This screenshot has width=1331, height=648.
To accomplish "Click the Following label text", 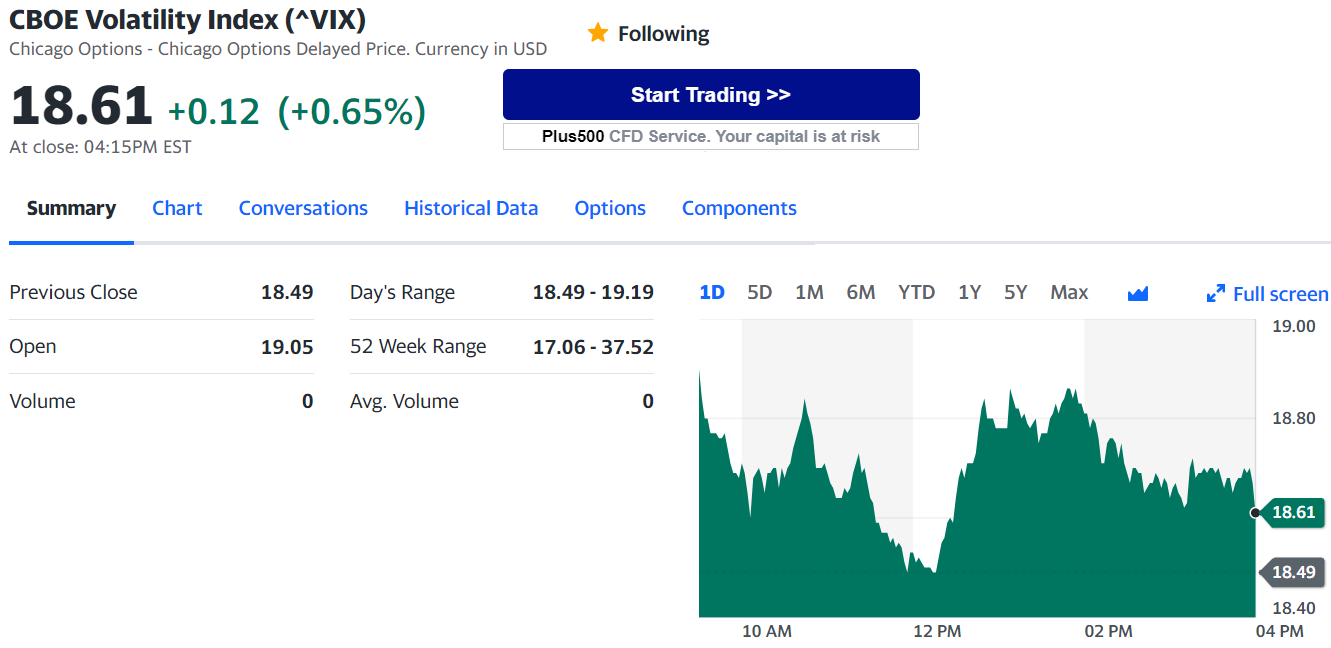I will pyautogui.click(x=663, y=34).
